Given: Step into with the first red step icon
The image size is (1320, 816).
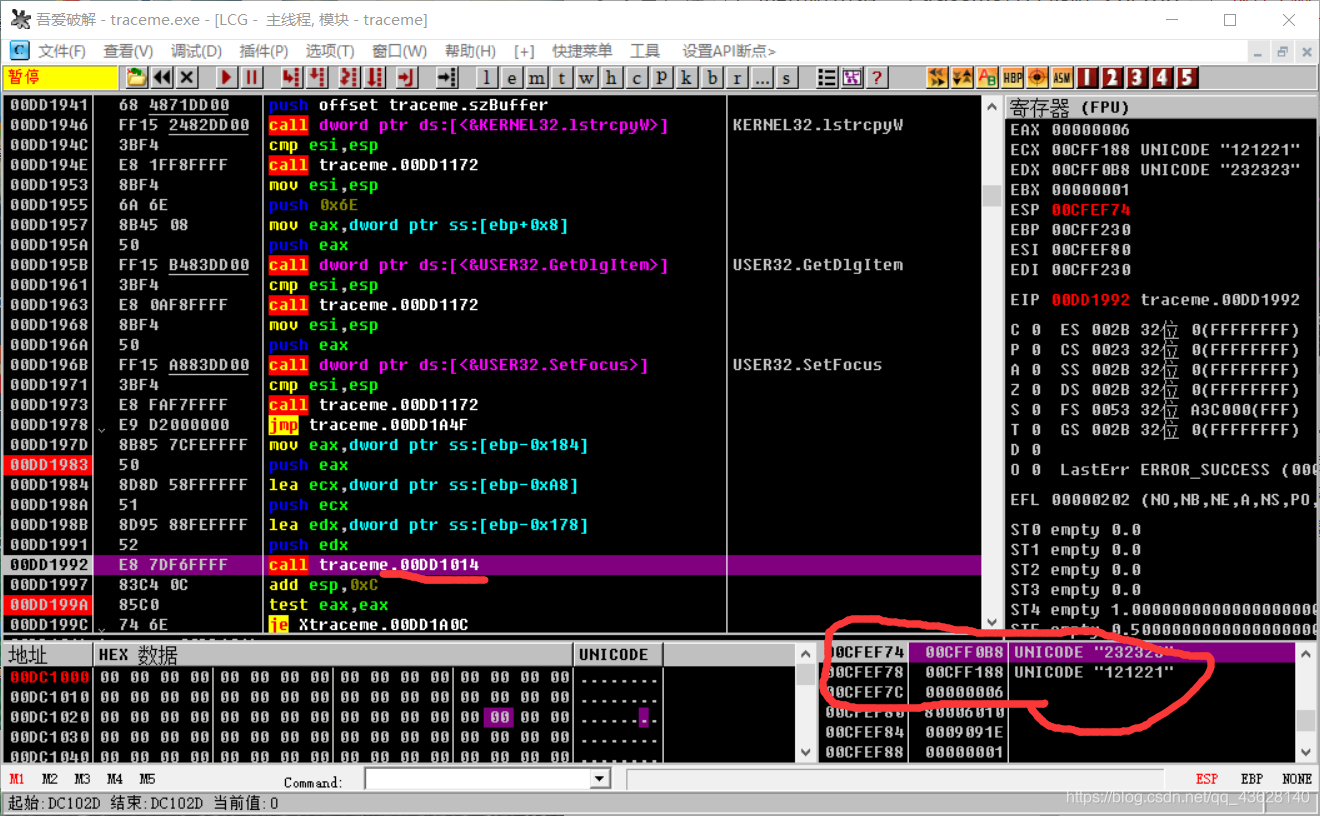Looking at the screenshot, I should 291,77.
